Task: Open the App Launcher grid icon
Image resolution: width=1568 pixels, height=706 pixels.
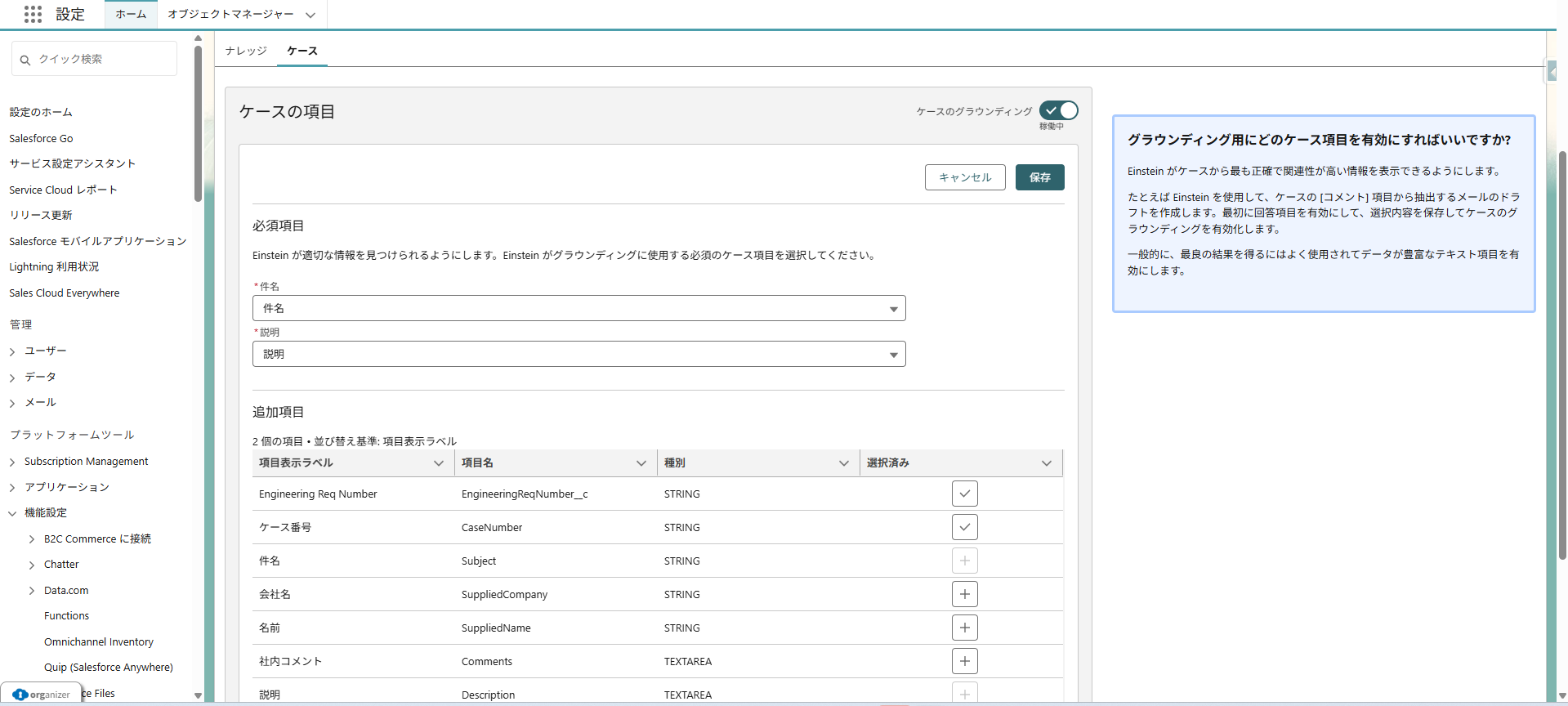Action: coord(33,14)
